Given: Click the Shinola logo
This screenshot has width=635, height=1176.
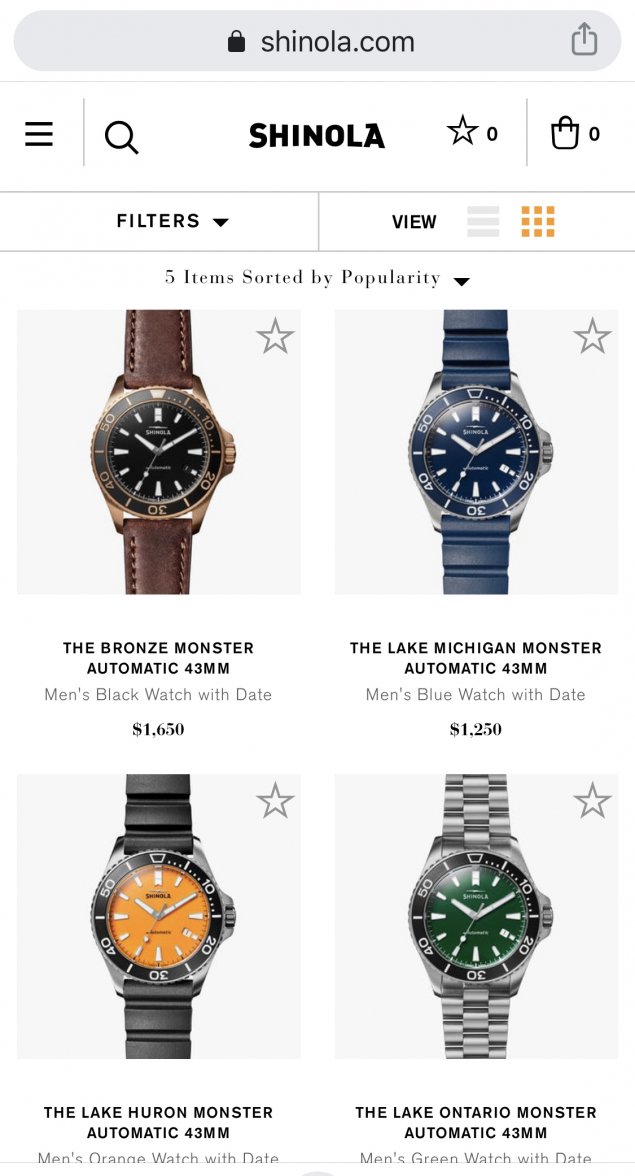Looking at the screenshot, I should pyautogui.click(x=316, y=136).
